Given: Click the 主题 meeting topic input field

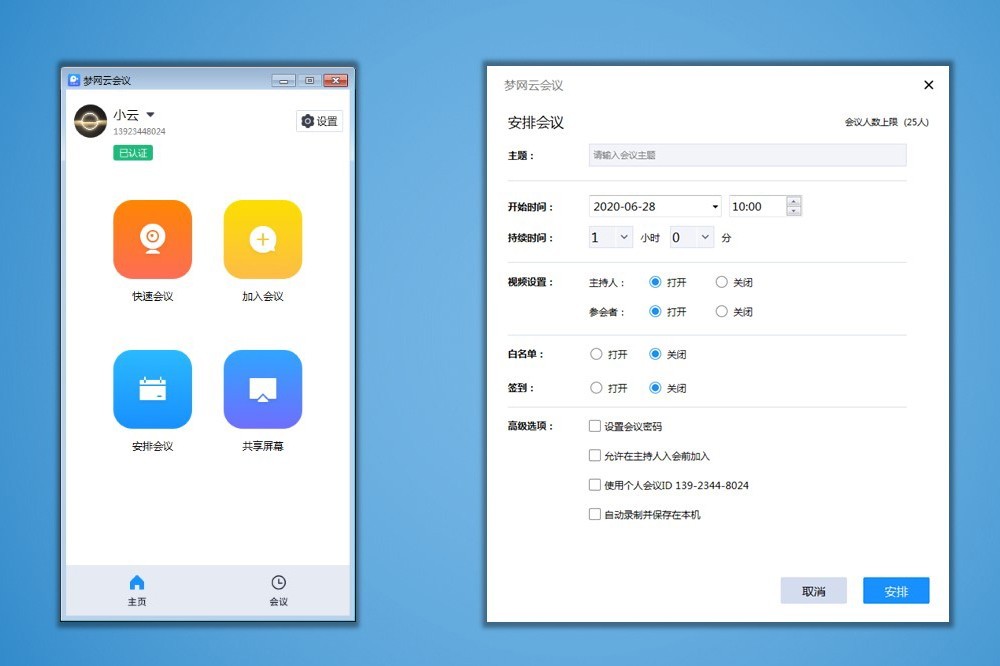Looking at the screenshot, I should point(747,155).
